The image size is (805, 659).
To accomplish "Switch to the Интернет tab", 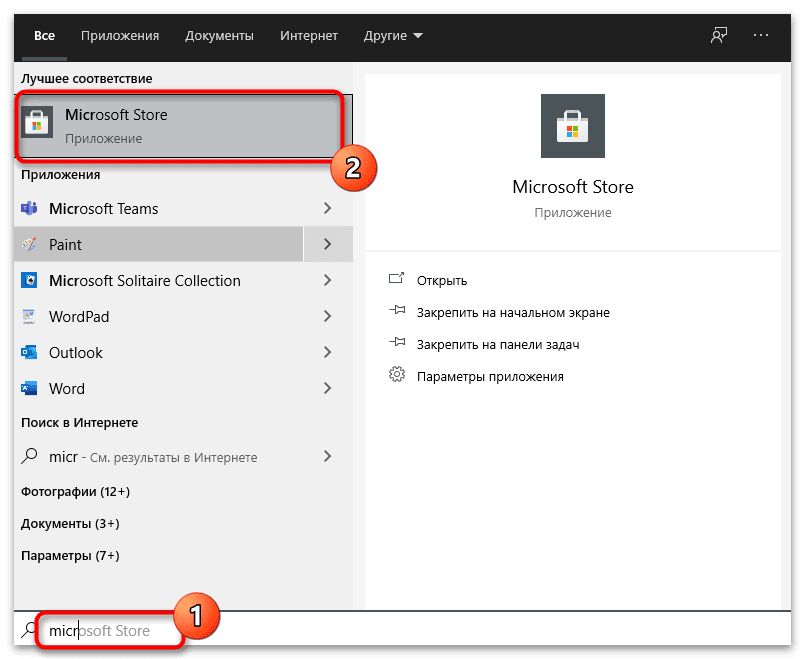I will (x=309, y=35).
